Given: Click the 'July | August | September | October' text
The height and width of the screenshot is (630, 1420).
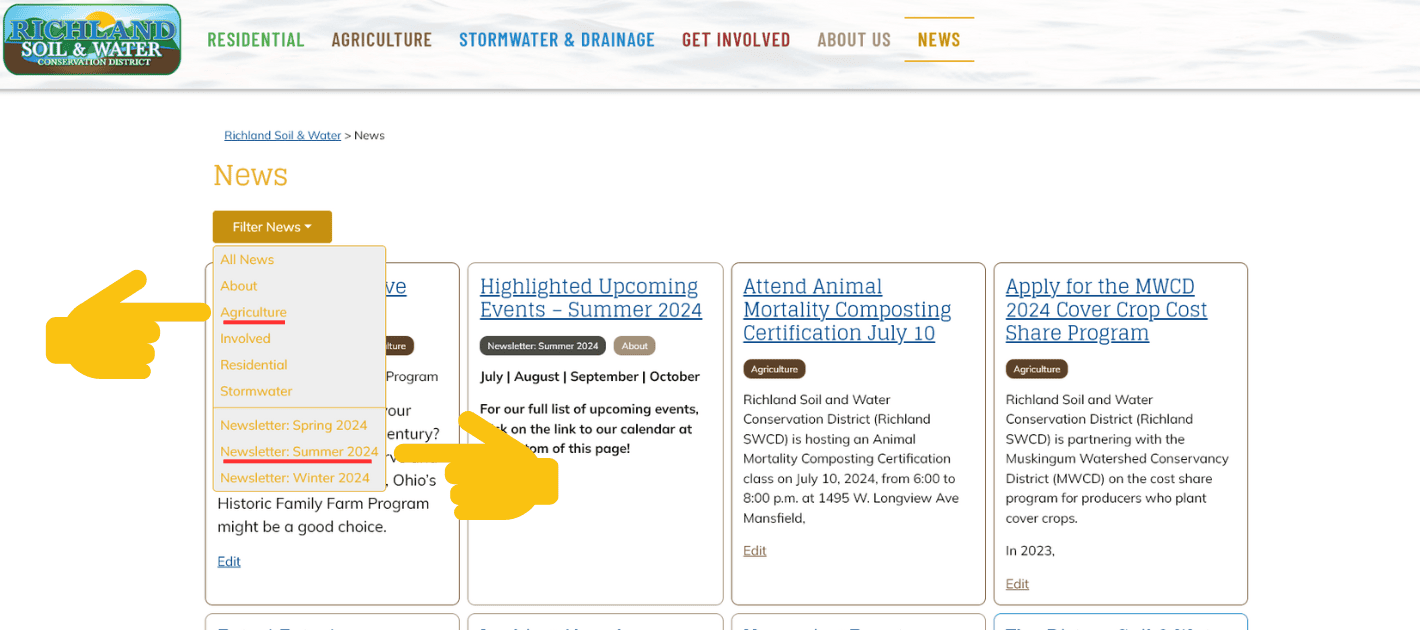Looking at the screenshot, I should click(x=590, y=377).
